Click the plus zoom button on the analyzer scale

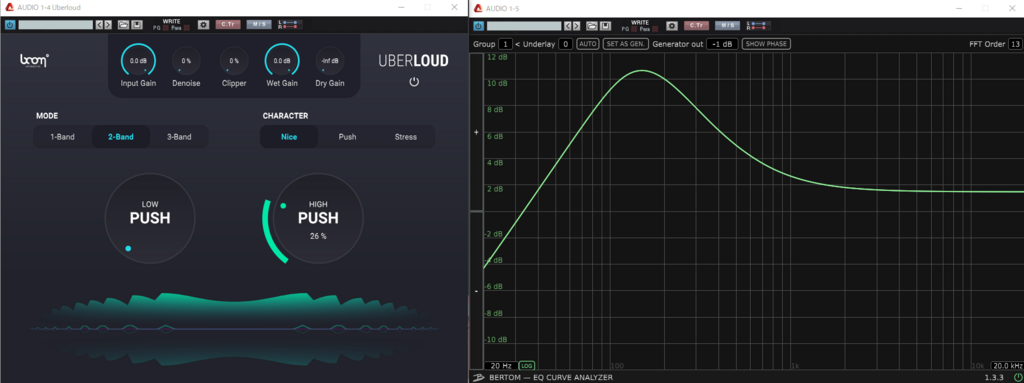(476, 132)
